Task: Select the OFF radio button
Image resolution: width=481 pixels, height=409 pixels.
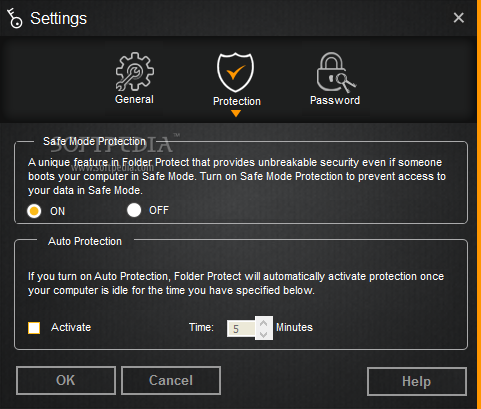Action: (x=134, y=210)
